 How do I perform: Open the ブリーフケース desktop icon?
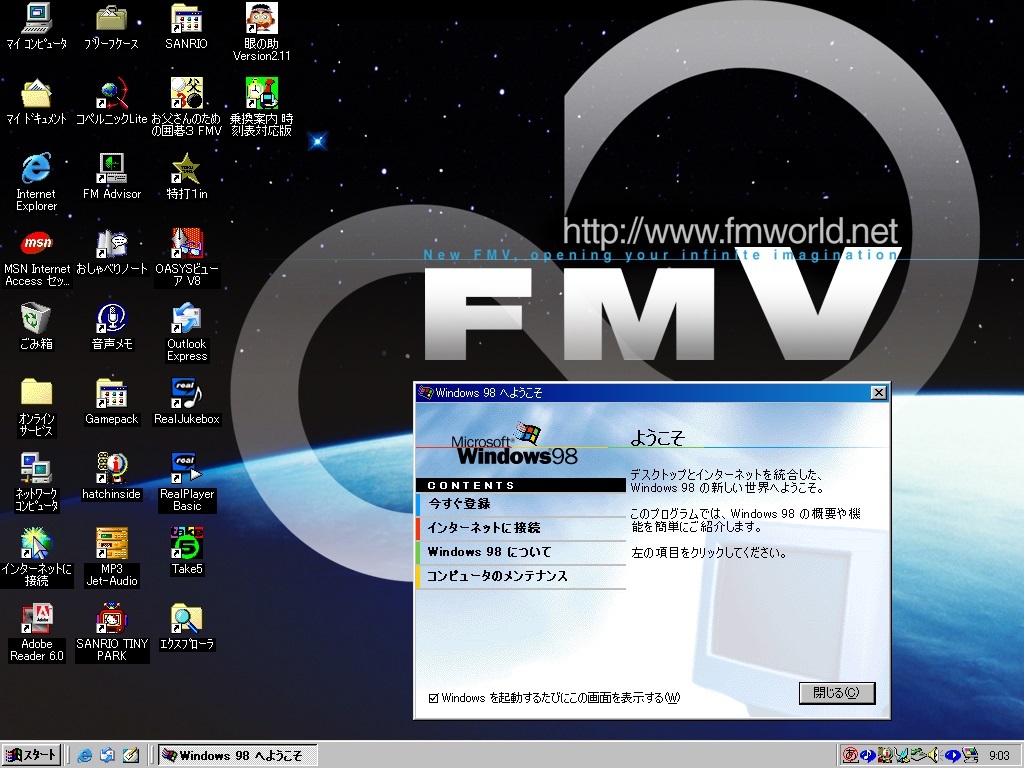point(112,26)
